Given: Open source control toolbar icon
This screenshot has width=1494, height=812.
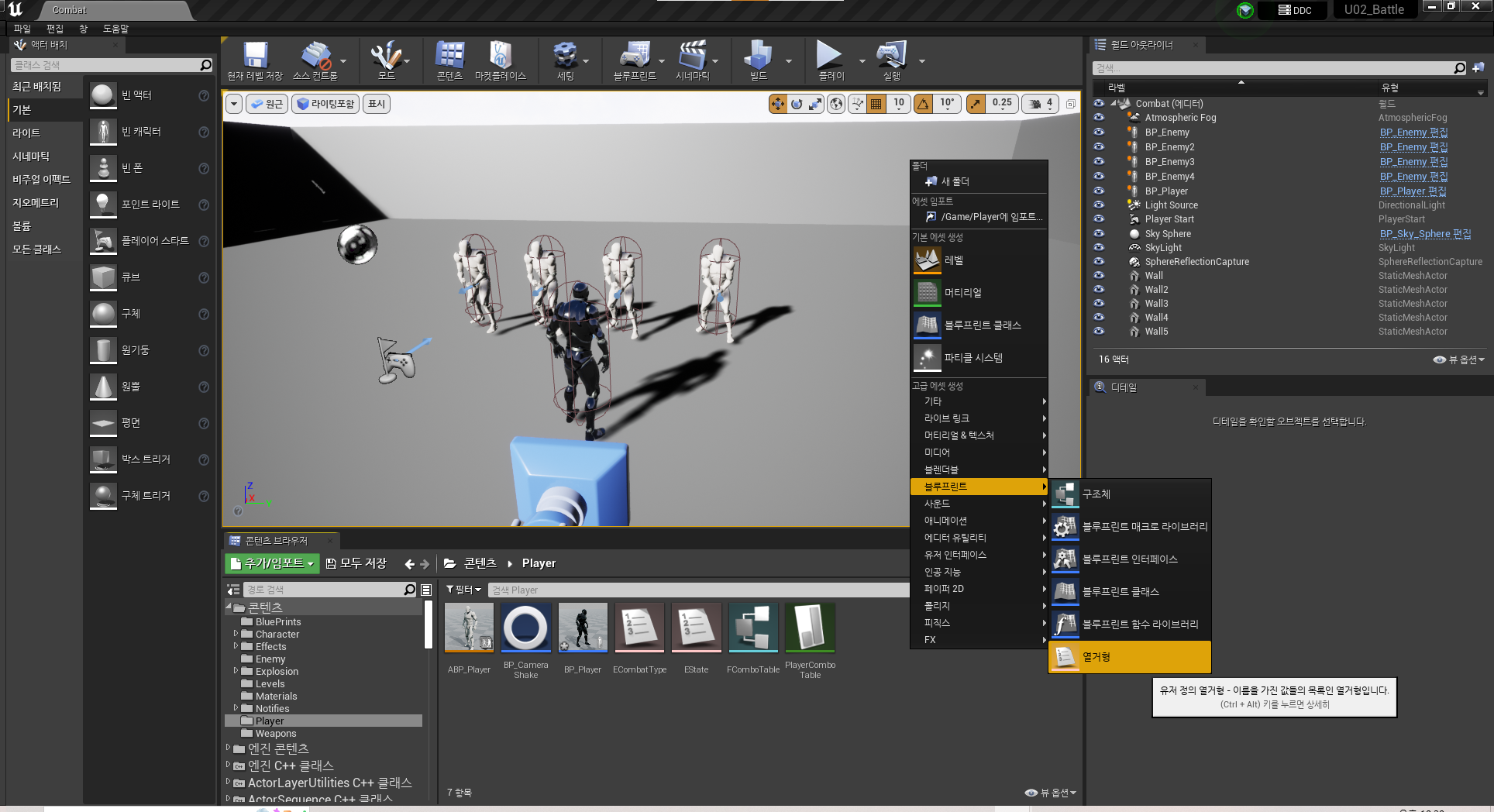Looking at the screenshot, I should click(x=315, y=56).
